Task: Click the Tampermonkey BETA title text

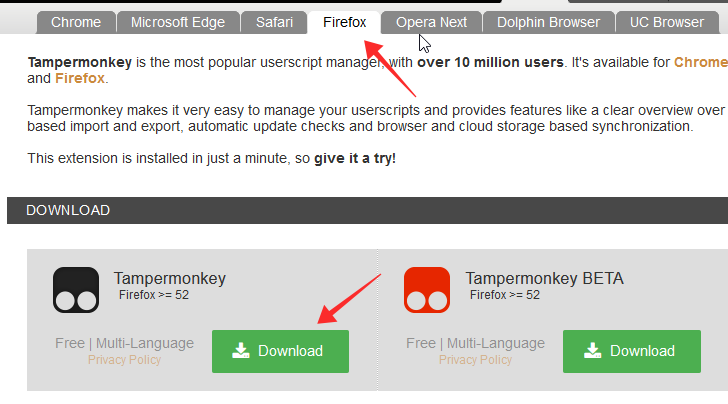Action: click(x=544, y=278)
